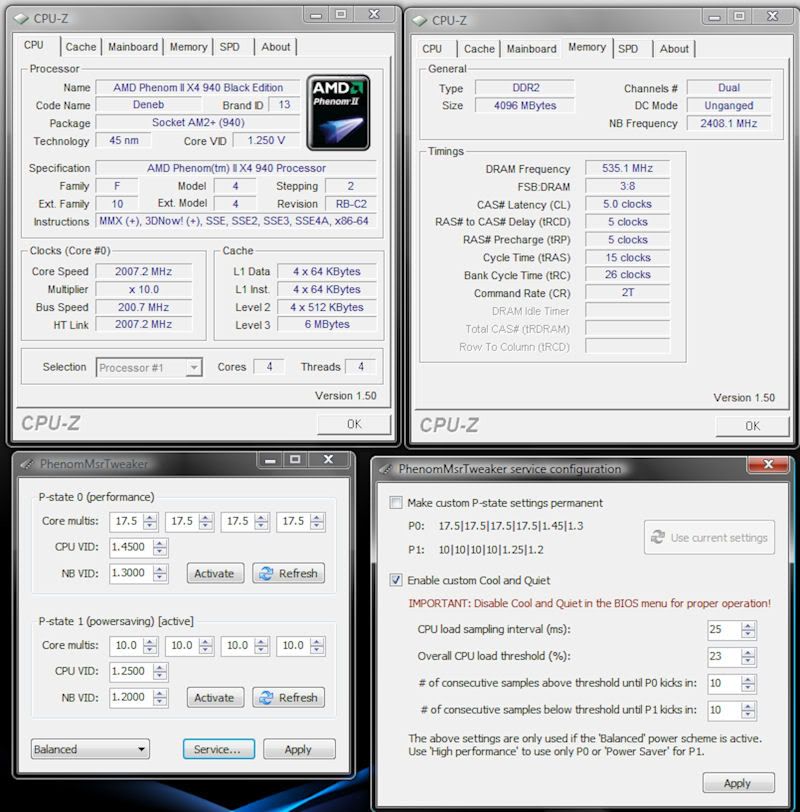Click the Level 3 cache value 6 MBytes

pos(327,324)
